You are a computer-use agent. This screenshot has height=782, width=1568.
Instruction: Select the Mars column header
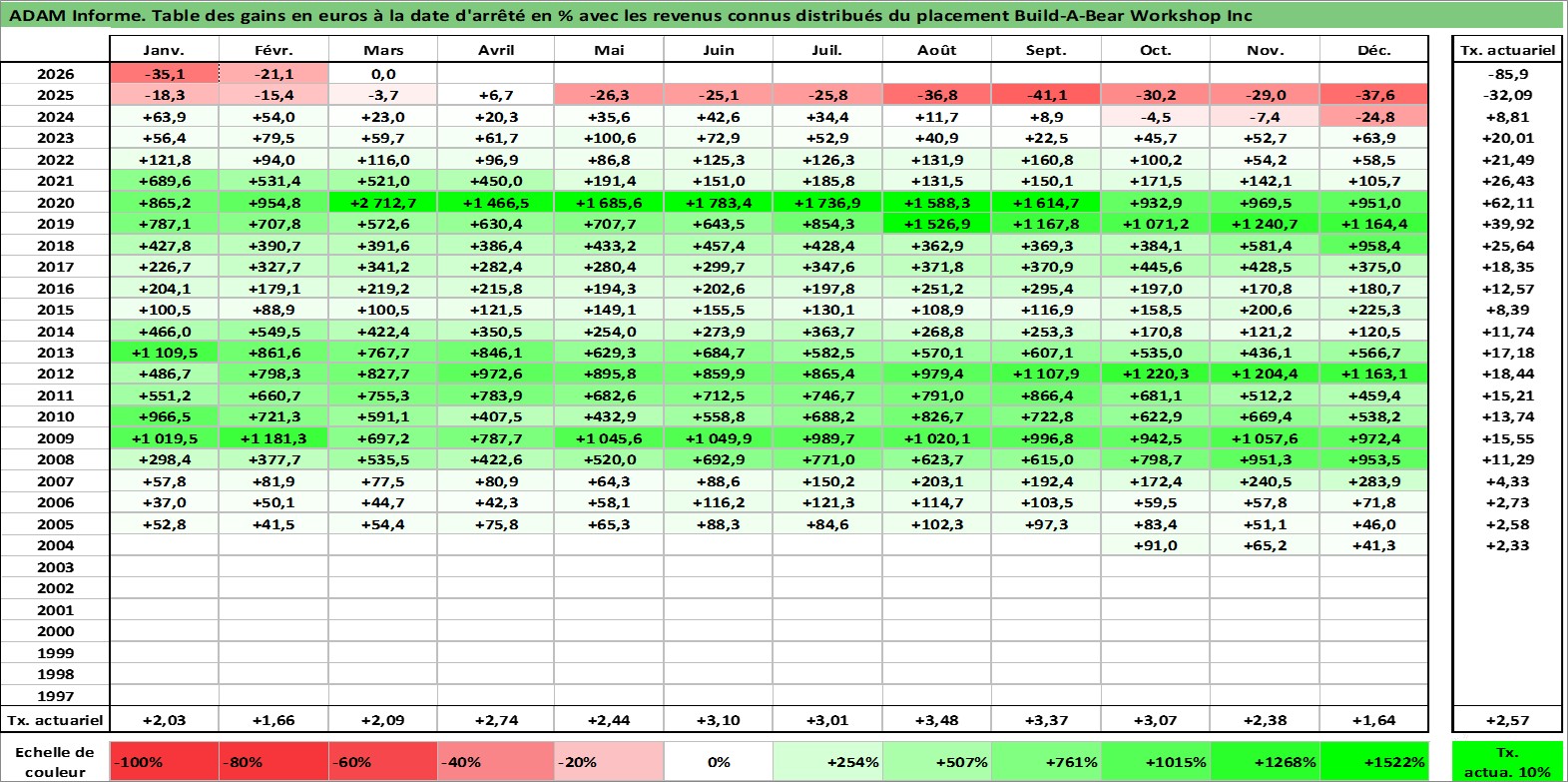coord(383,50)
